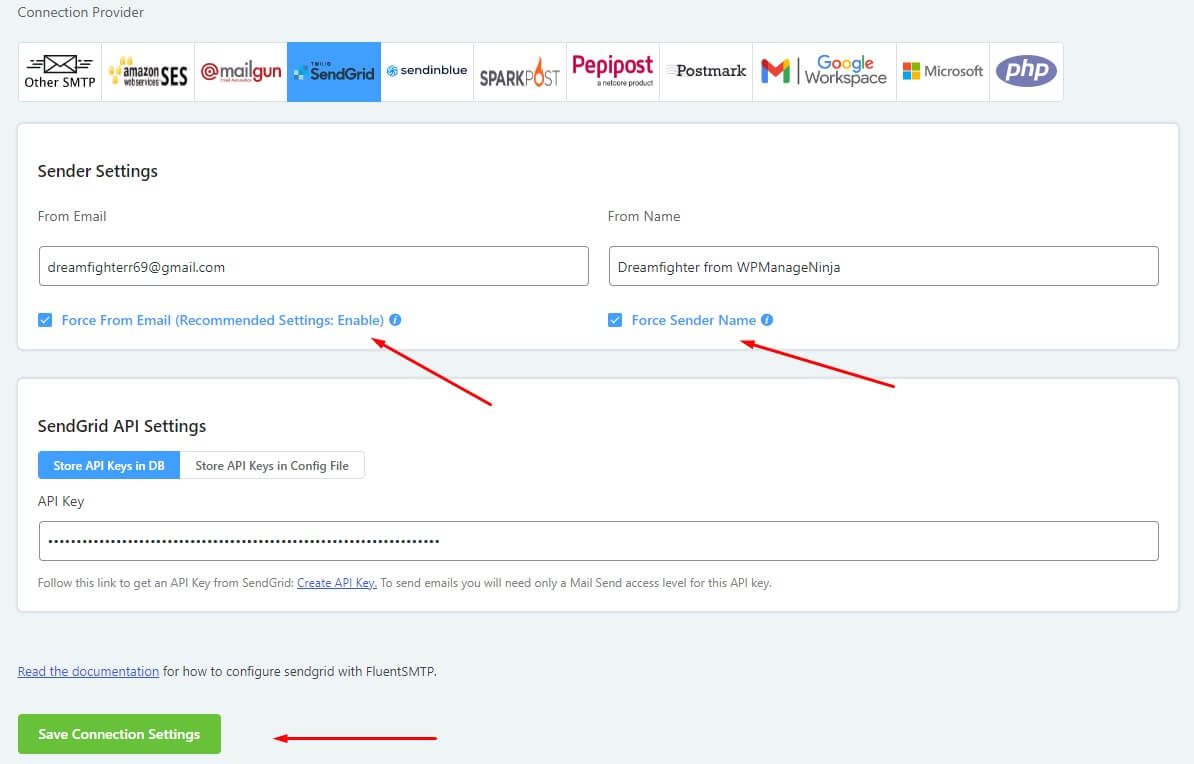
Task: Open info tooltip for Force From Email
Action: [x=395, y=320]
